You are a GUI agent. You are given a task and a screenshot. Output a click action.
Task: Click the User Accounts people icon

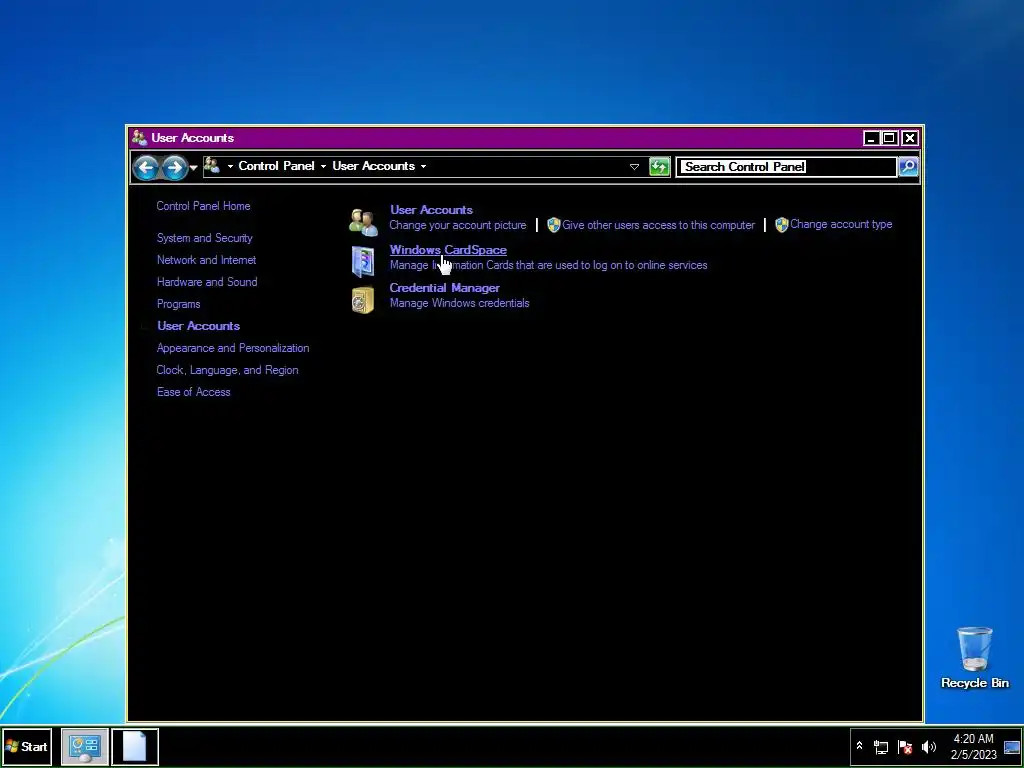[x=363, y=222]
